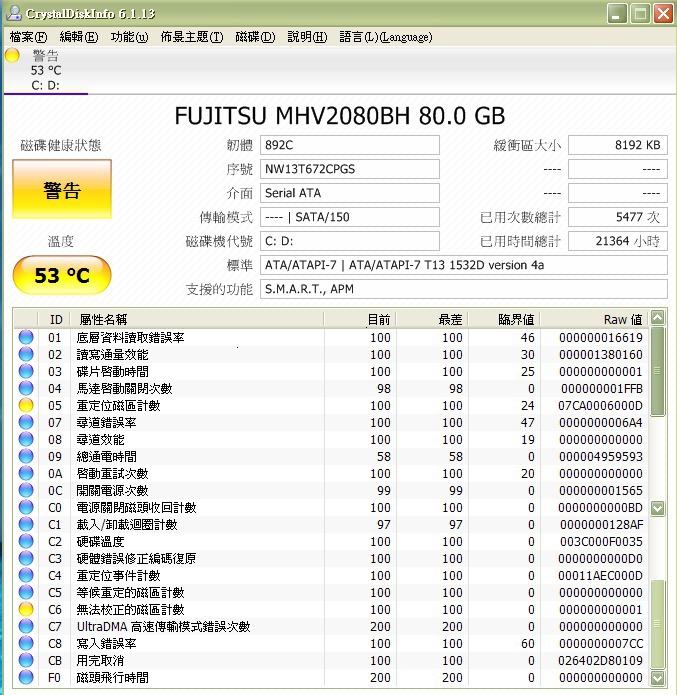Click the blue status icon for attribute 08
The width and height of the screenshot is (677, 695).
coord(26,439)
